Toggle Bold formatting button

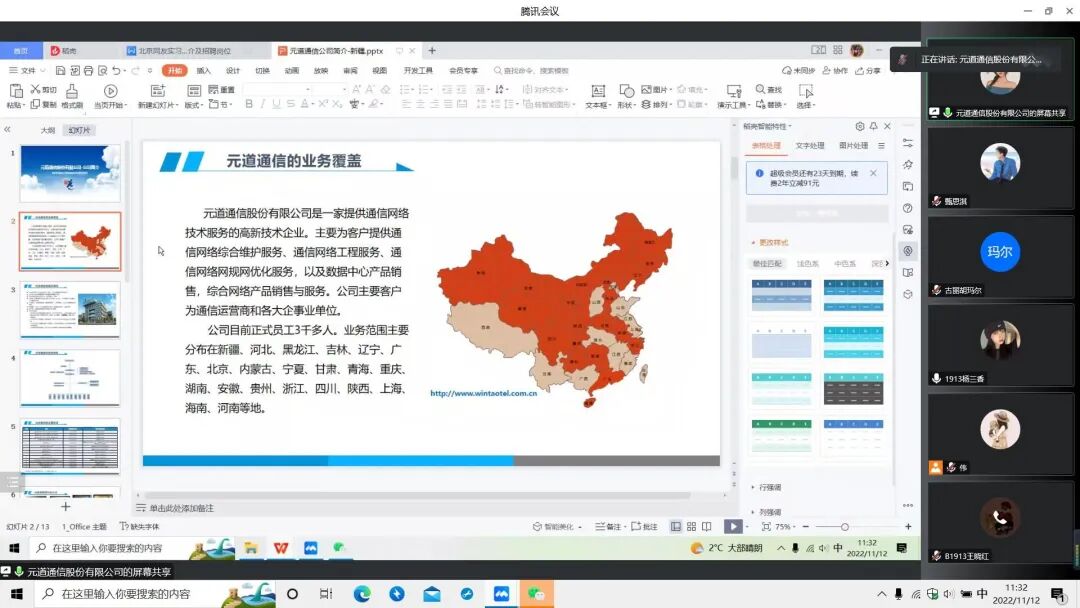249,104
